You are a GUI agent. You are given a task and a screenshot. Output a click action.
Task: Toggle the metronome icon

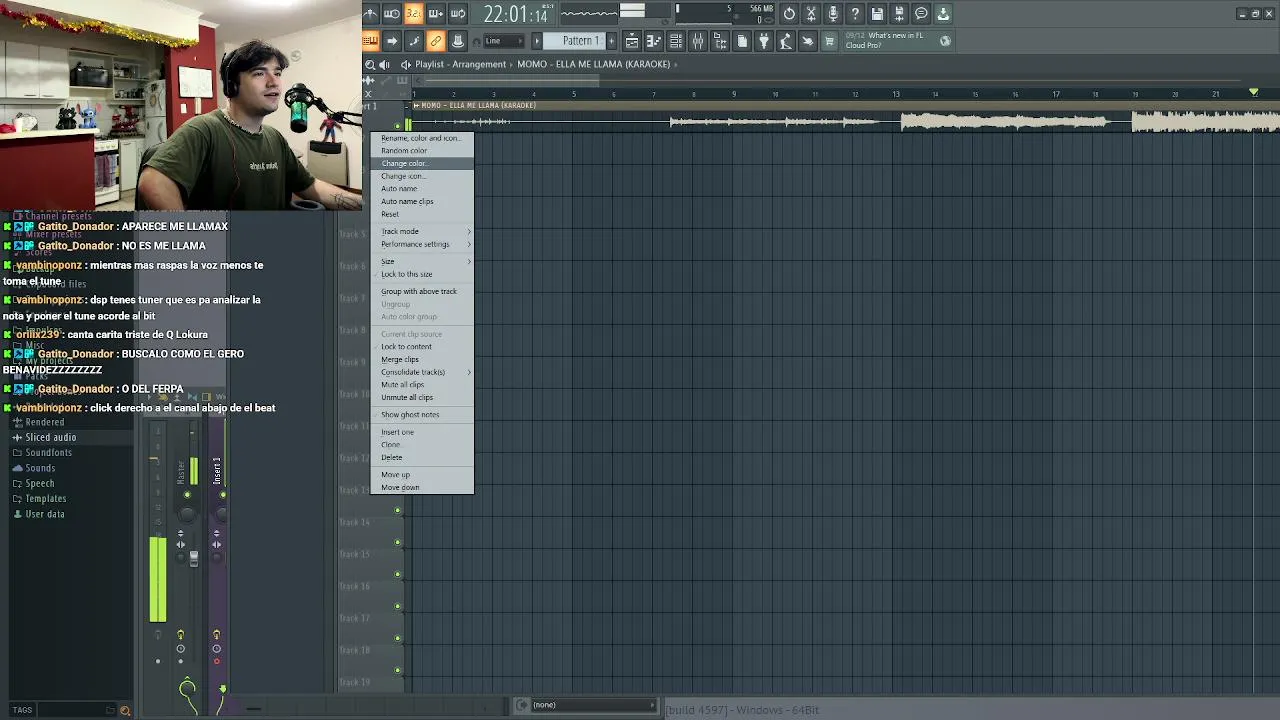click(370, 14)
